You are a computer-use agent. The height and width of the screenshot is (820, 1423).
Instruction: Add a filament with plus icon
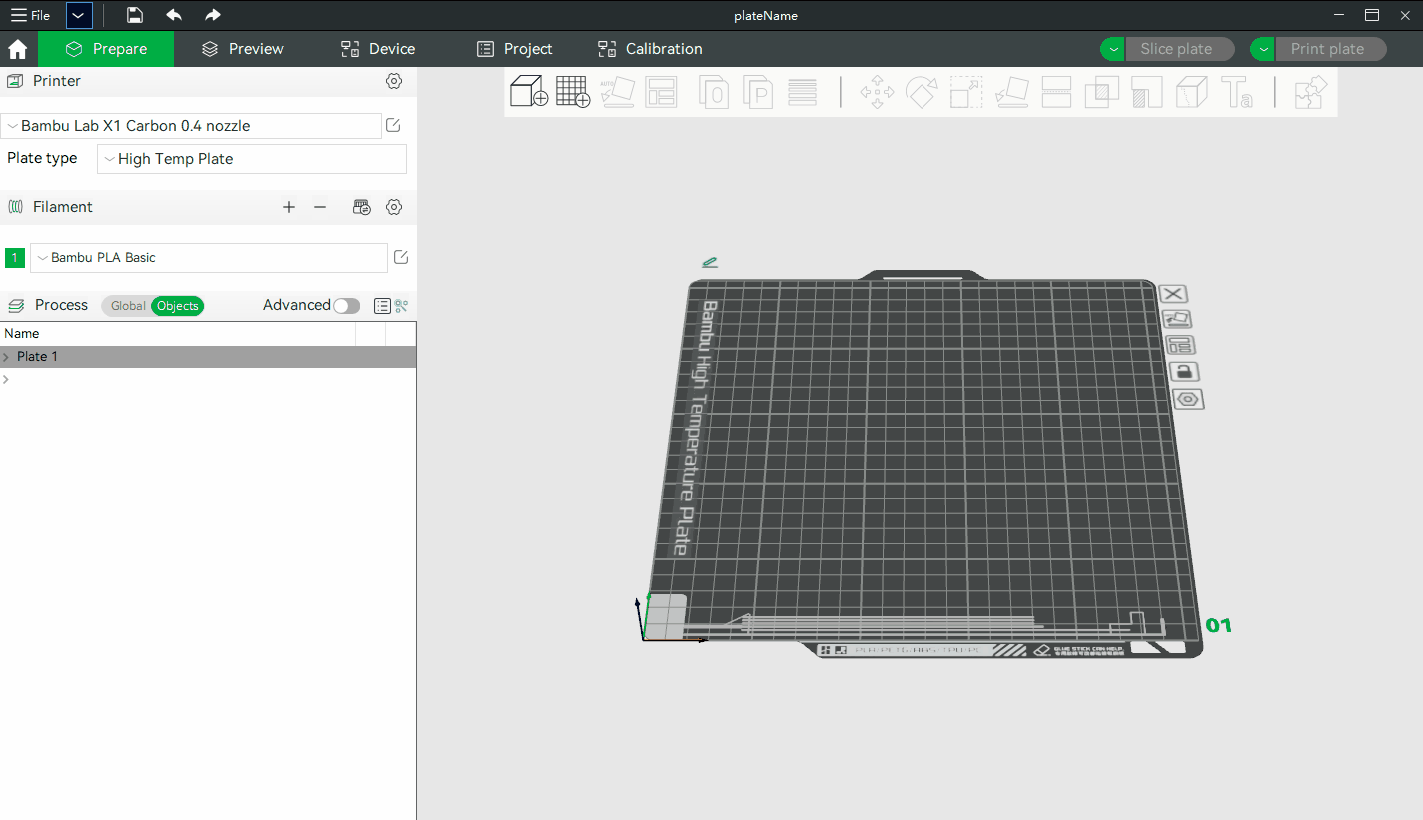click(x=289, y=207)
